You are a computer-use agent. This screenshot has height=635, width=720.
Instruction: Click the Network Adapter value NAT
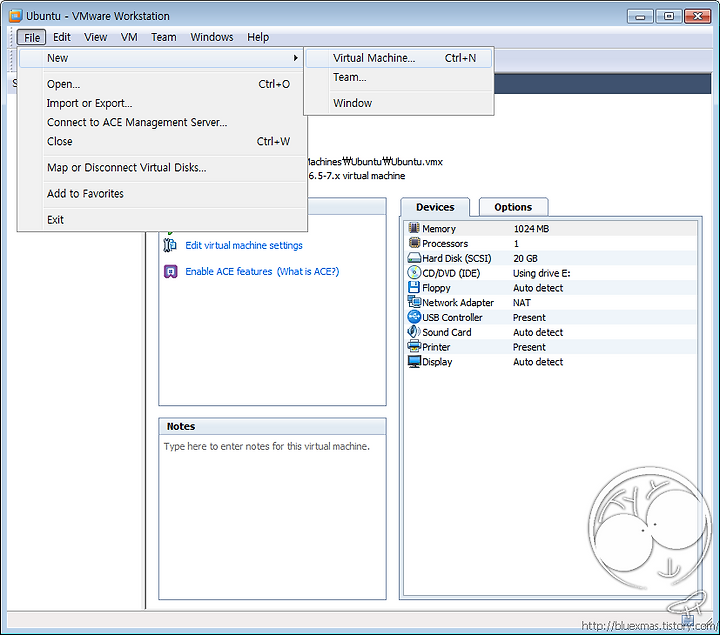pyautogui.click(x=522, y=303)
